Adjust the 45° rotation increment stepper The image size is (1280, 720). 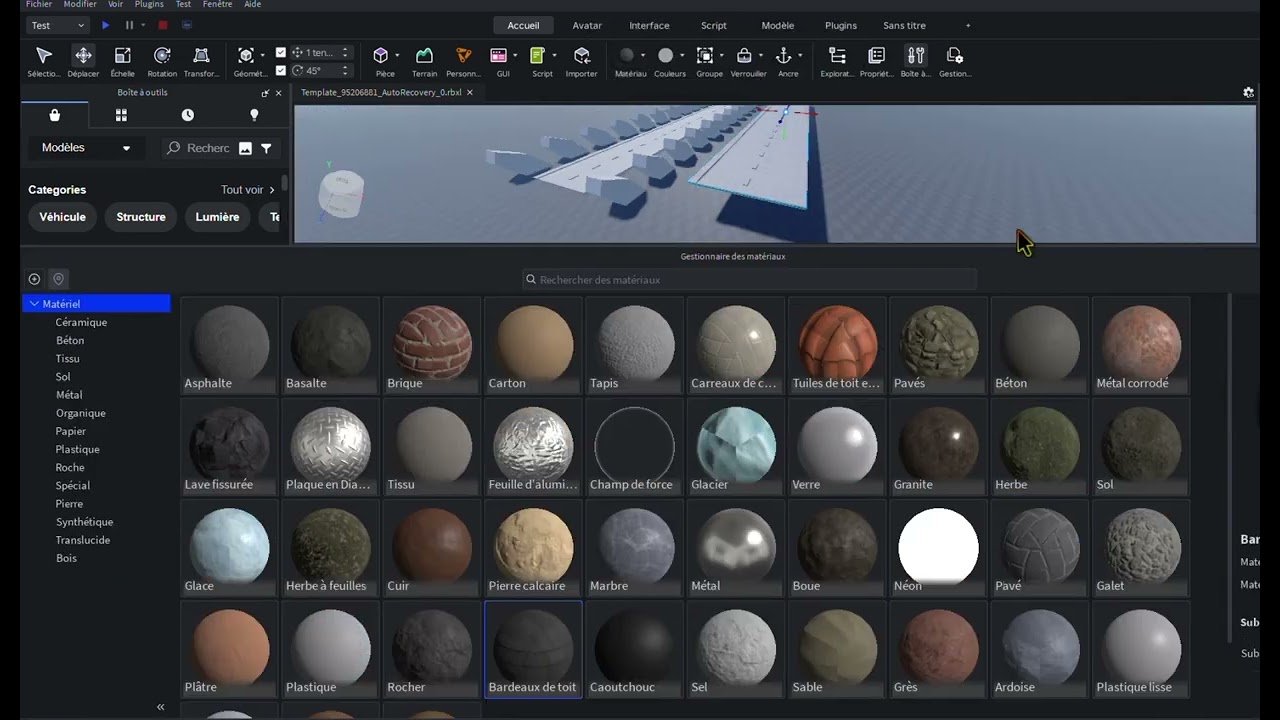tap(345, 70)
